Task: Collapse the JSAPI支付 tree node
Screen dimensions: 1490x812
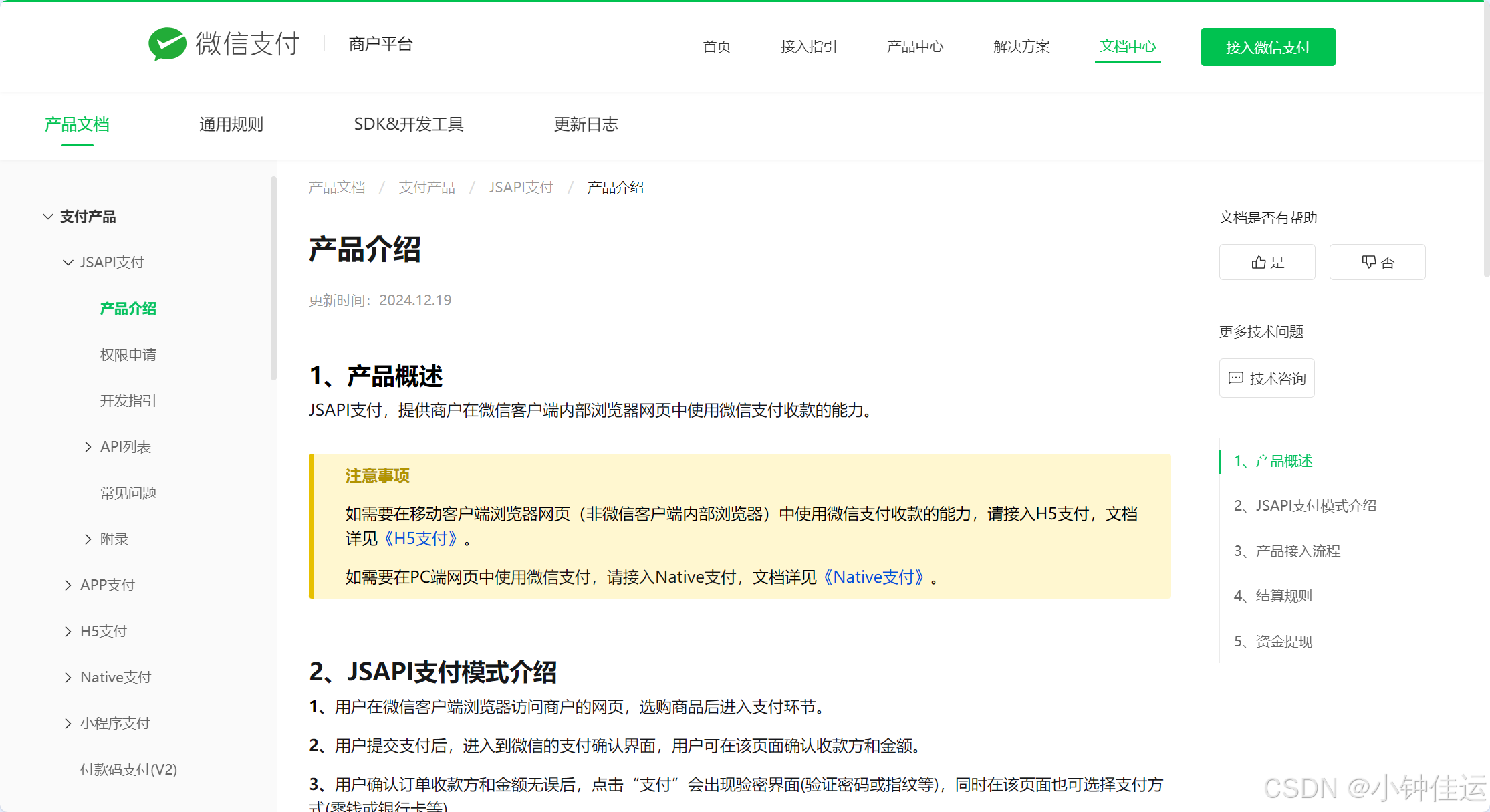Action: (68, 263)
